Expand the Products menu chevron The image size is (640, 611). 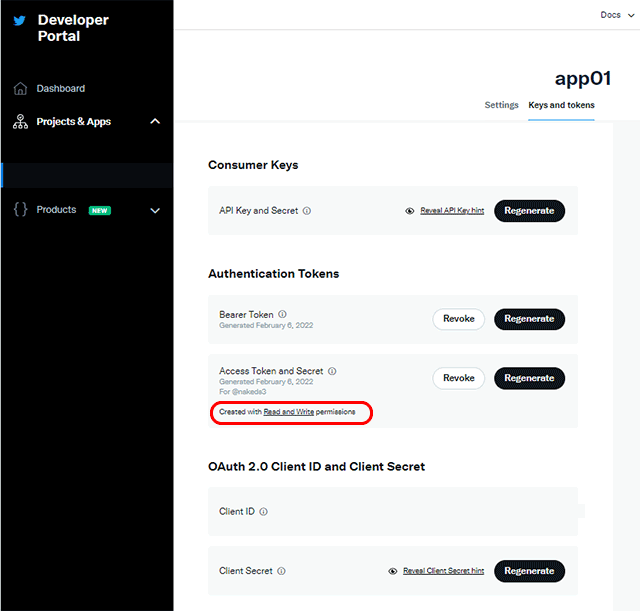pyautogui.click(x=155, y=210)
